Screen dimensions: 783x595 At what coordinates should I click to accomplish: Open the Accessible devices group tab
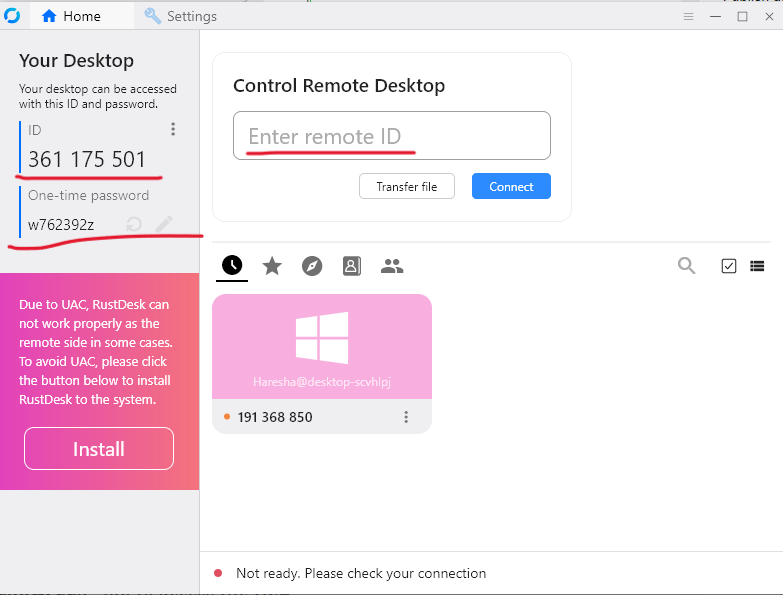point(392,266)
